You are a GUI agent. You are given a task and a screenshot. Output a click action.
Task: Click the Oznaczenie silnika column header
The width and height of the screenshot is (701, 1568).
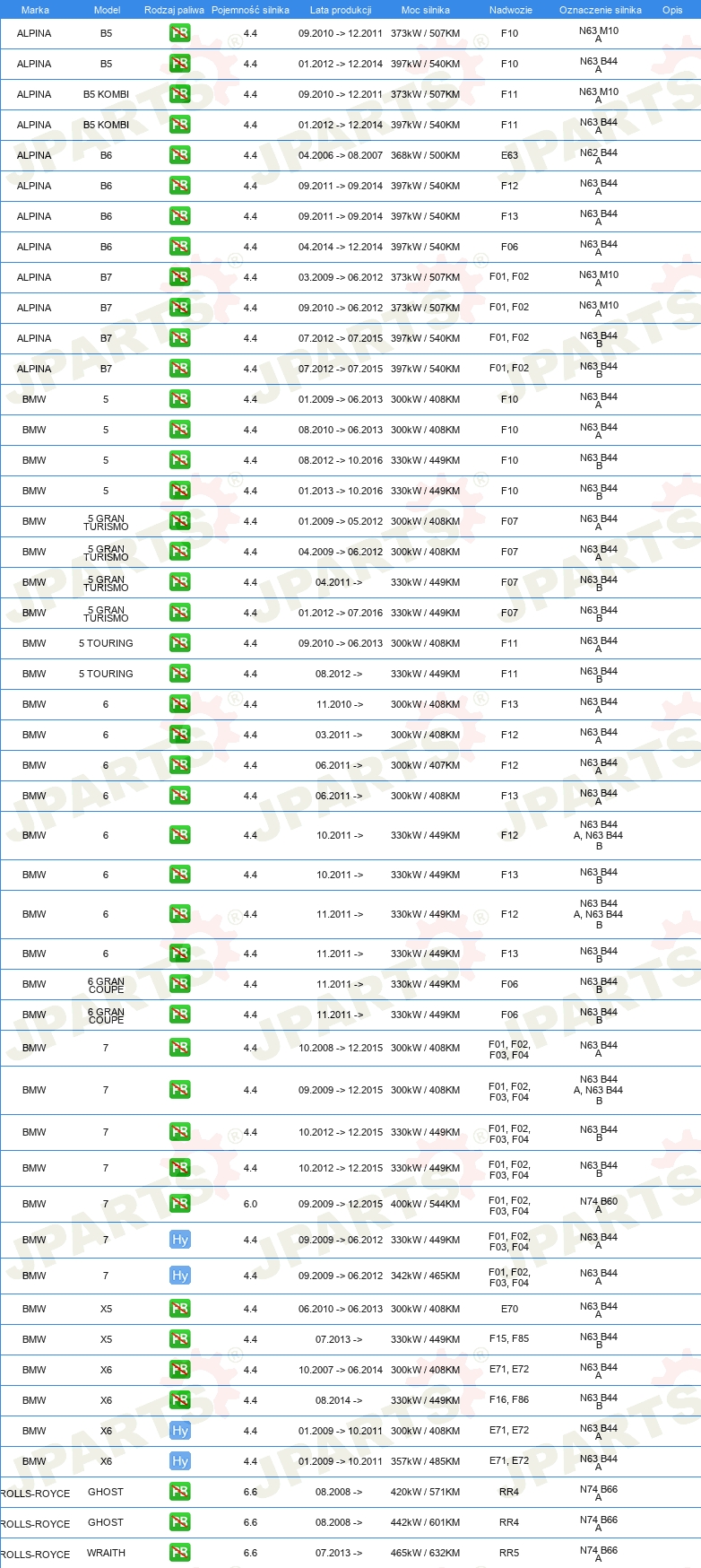601,10
